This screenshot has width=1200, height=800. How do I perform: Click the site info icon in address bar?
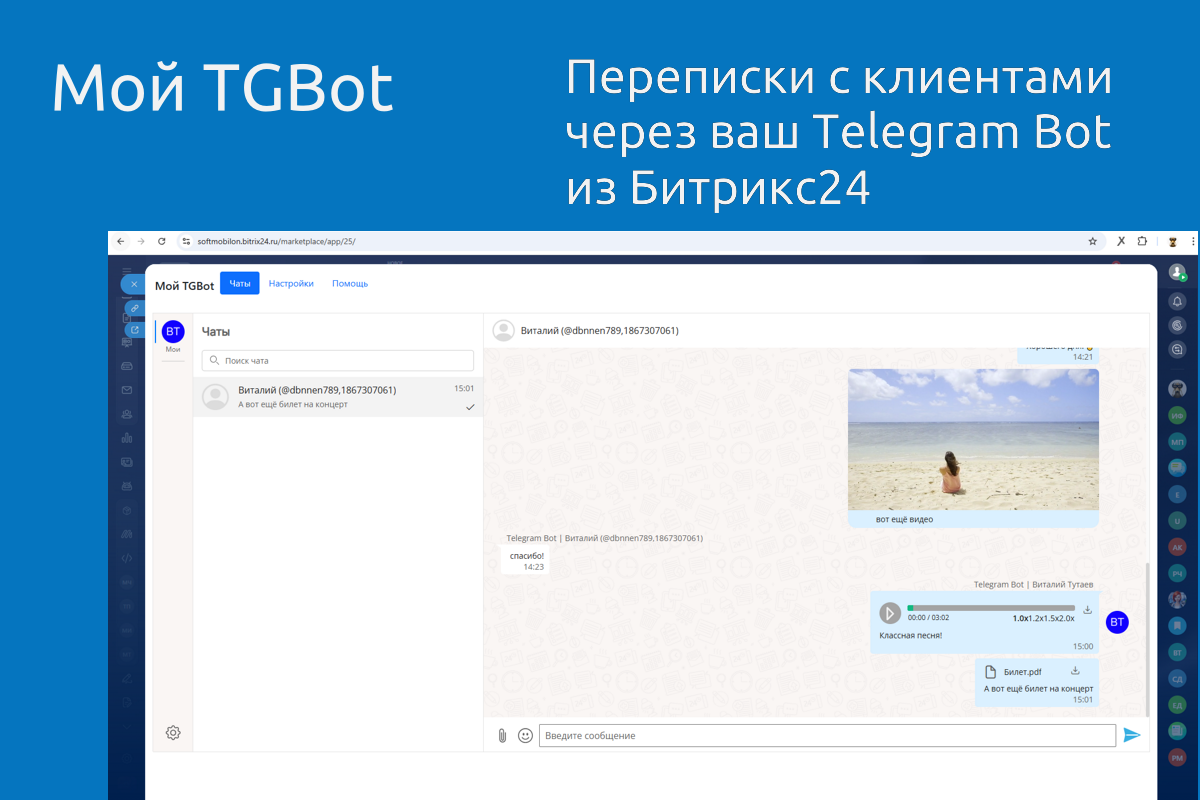[185, 241]
